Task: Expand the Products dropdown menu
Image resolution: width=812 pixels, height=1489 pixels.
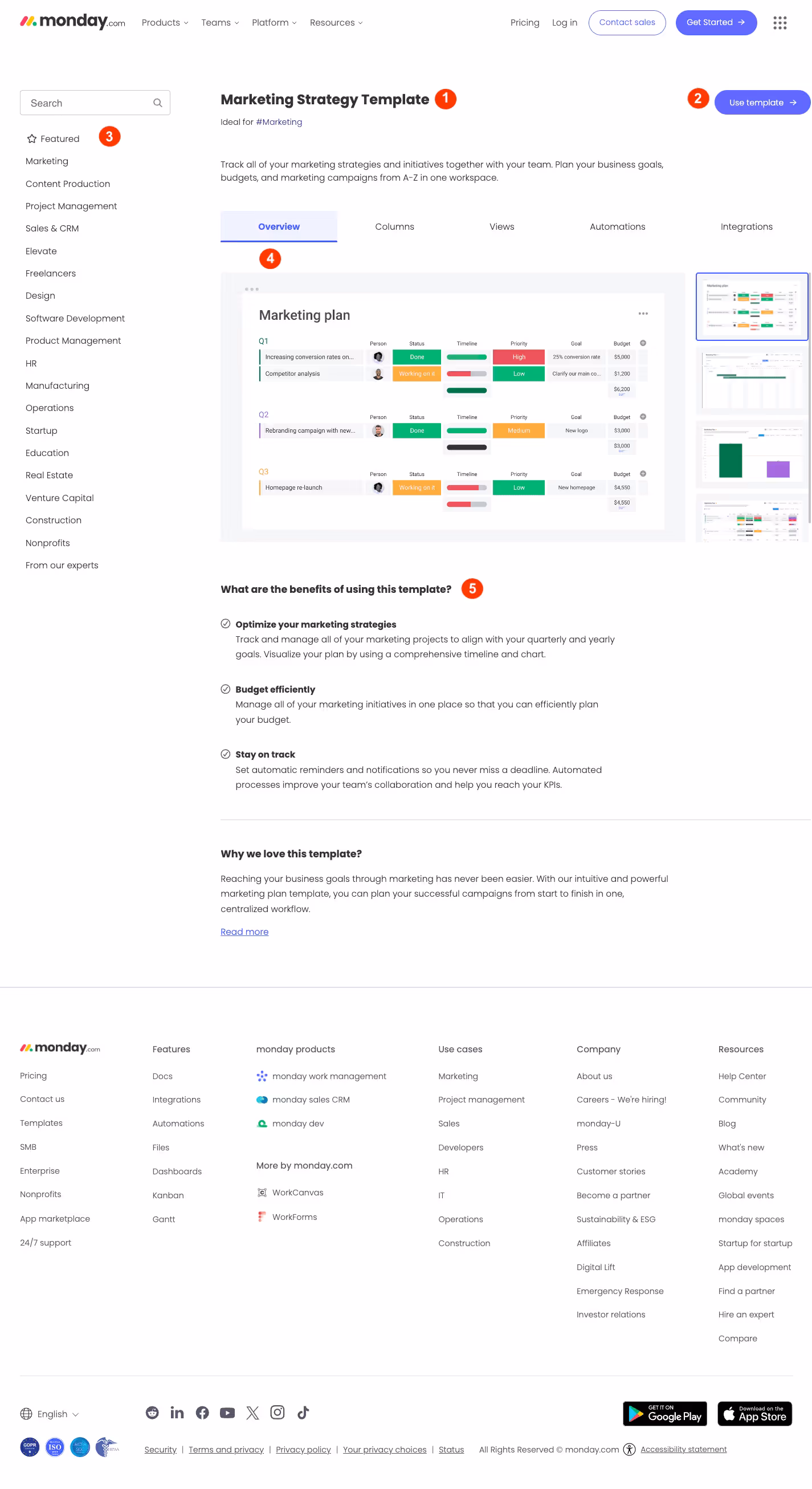Action: 165,23
